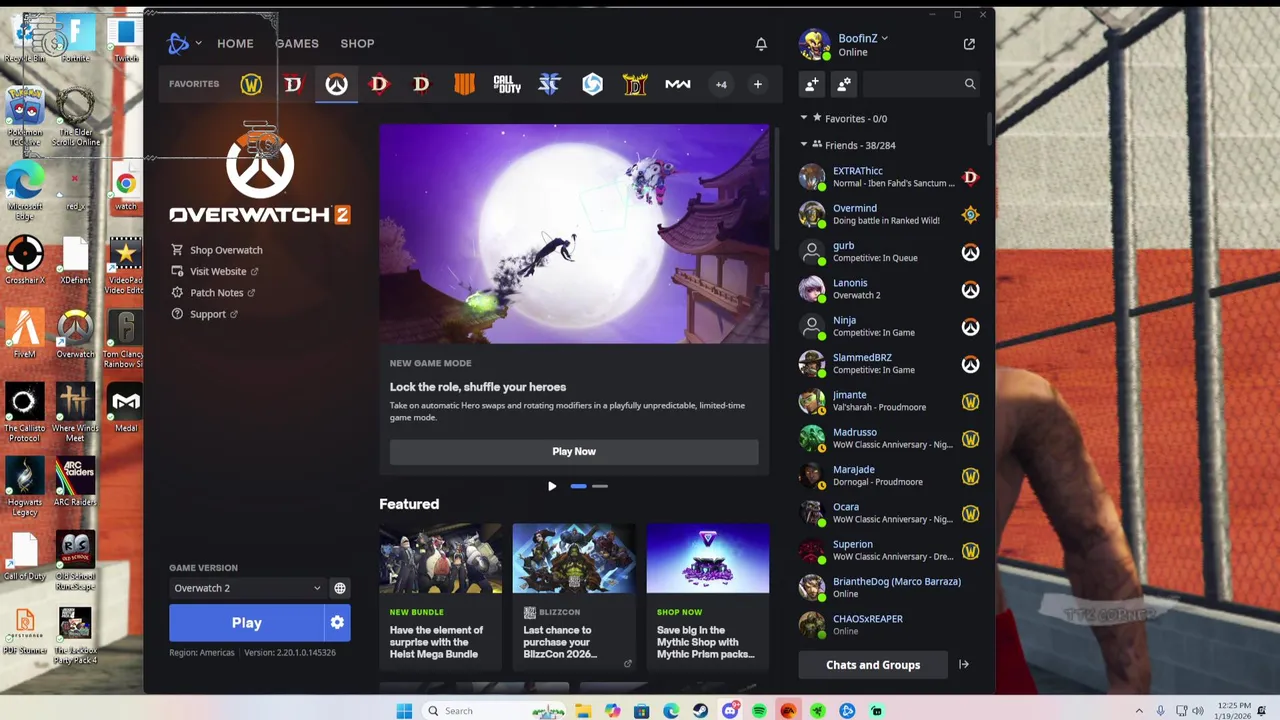Open BoofinZ profile status dropdown
The height and width of the screenshot is (720, 1280).
tap(863, 39)
